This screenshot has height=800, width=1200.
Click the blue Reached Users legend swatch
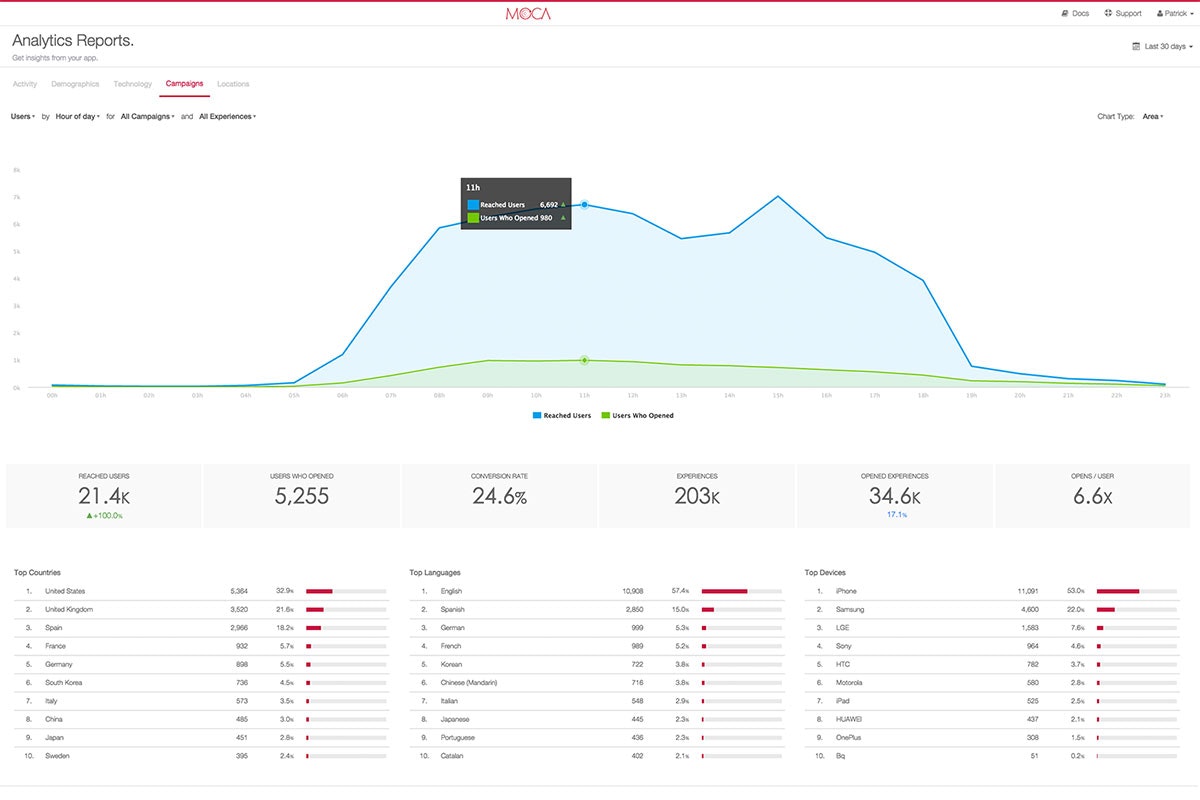pos(535,415)
